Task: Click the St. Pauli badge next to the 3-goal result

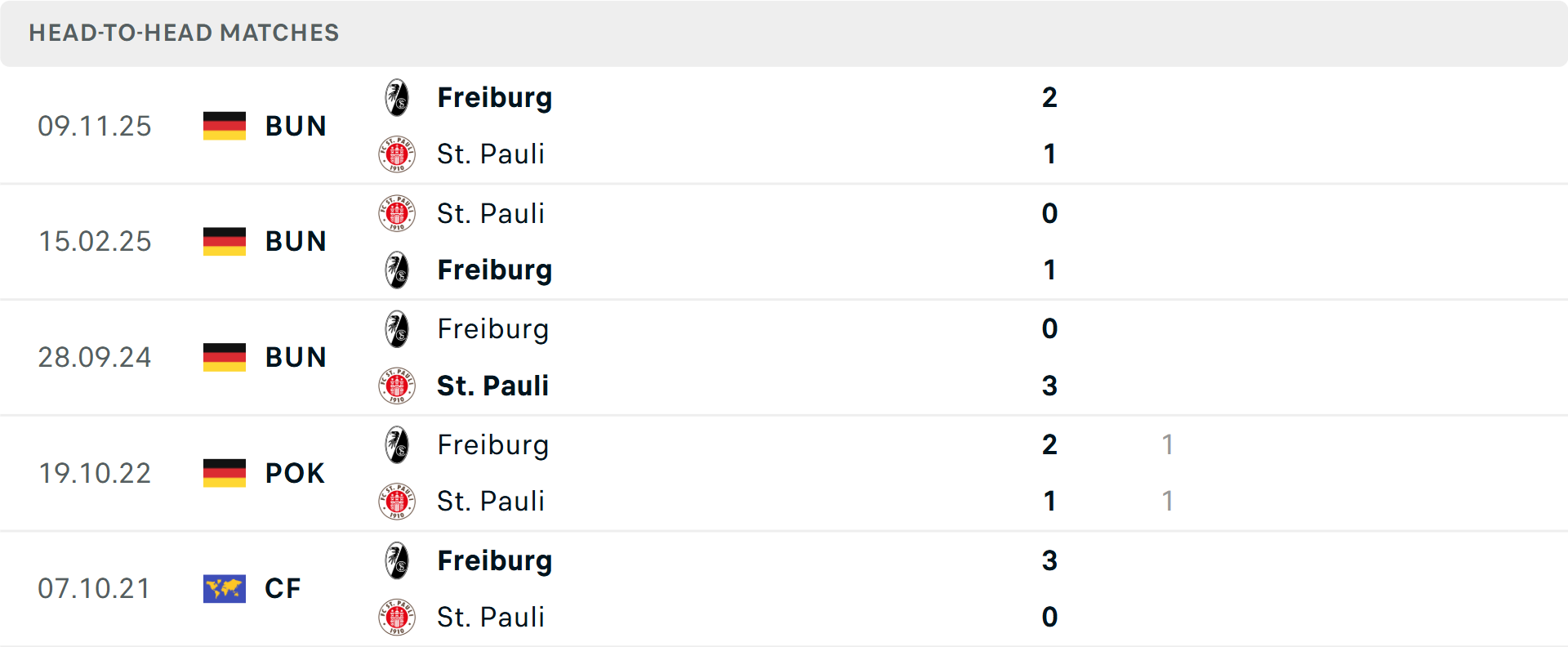Action: (398, 386)
